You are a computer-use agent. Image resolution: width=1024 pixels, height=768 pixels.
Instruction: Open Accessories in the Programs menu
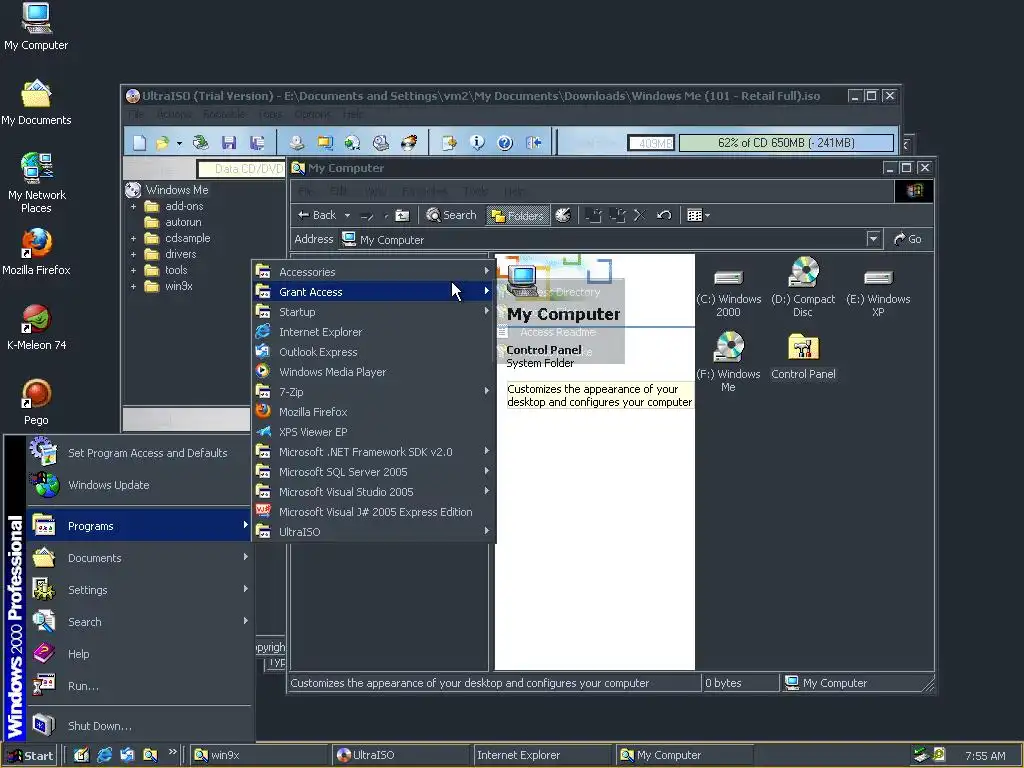pos(374,272)
